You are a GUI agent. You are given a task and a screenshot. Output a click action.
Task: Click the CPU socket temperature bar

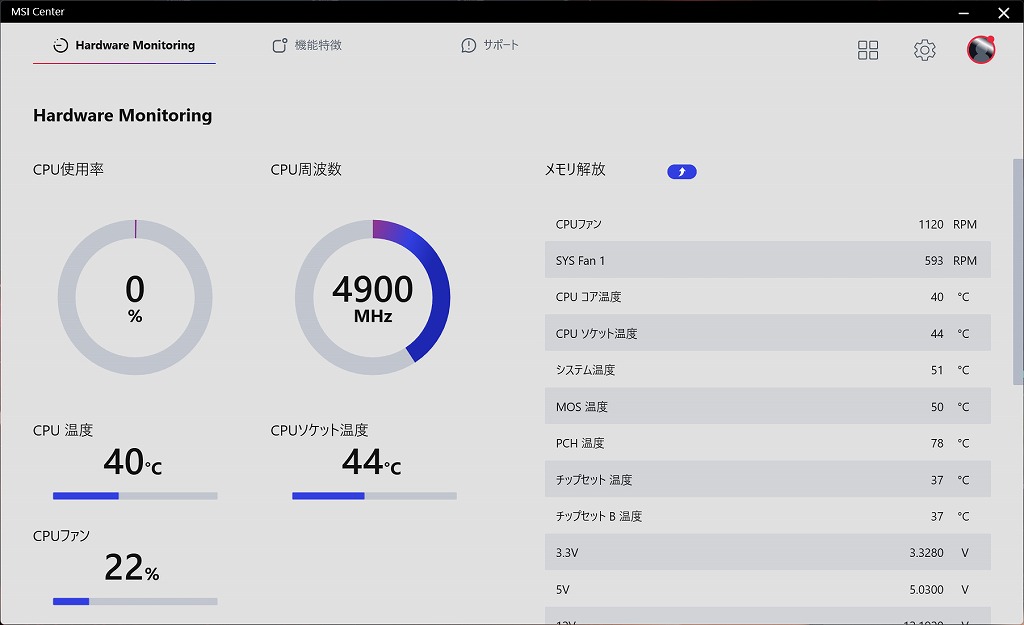pos(374,496)
